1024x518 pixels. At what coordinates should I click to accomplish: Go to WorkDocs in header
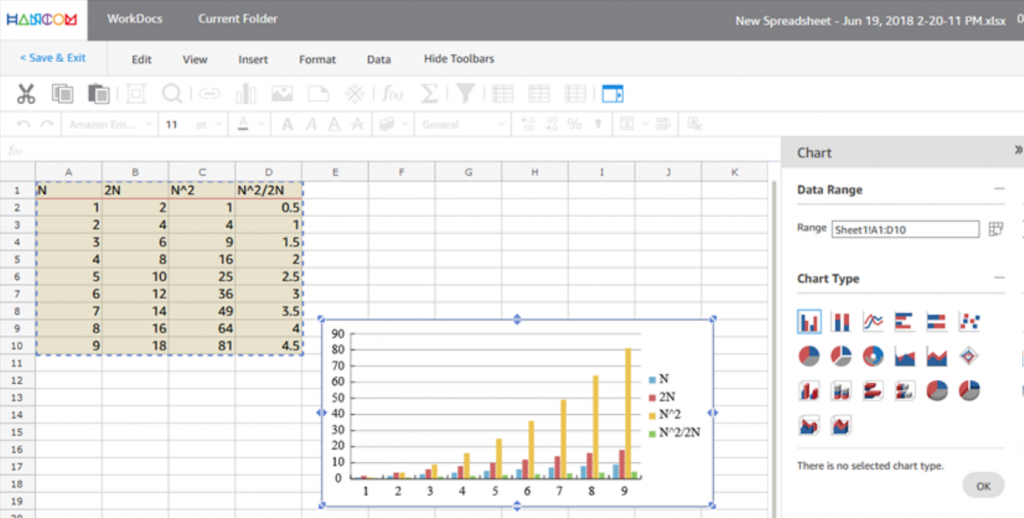(135, 19)
